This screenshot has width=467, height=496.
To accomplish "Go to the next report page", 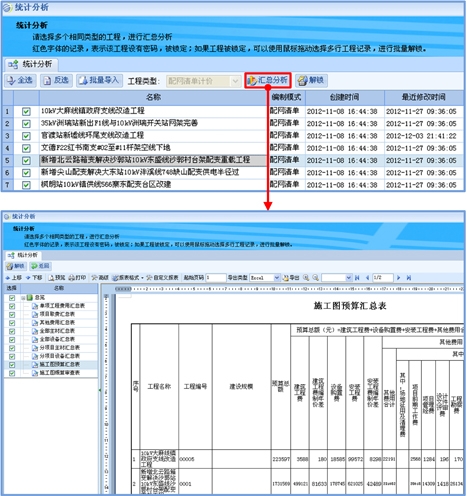I will pyautogui.click(x=399, y=278).
